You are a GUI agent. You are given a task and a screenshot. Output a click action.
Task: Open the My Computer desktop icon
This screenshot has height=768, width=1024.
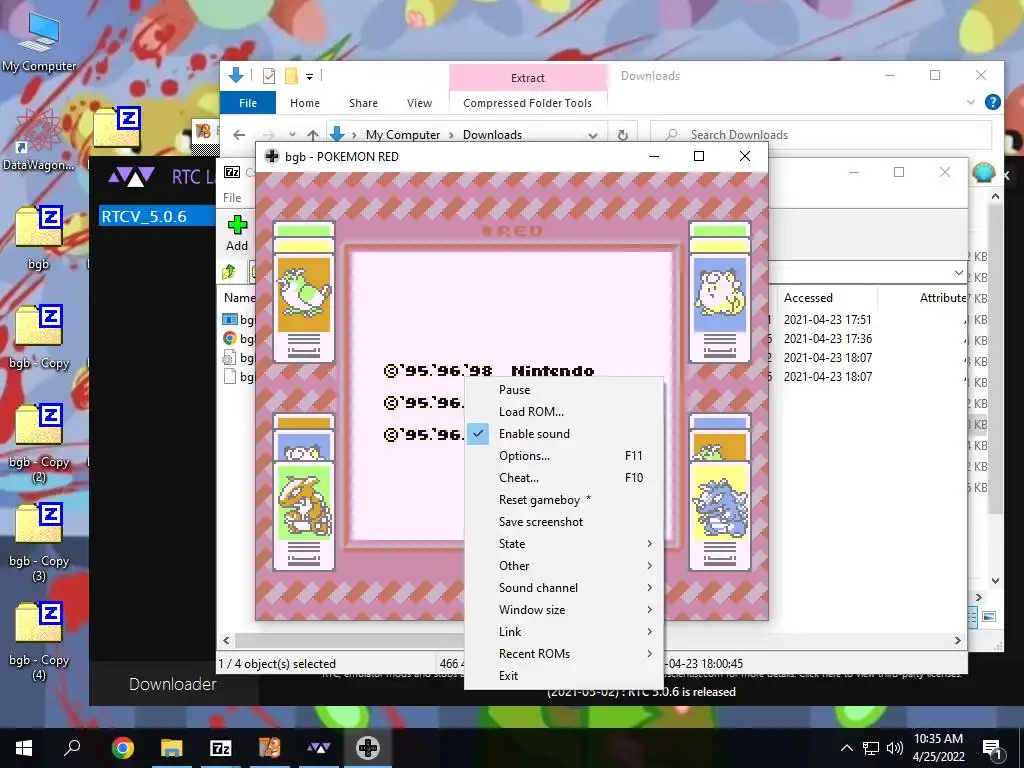(x=39, y=40)
